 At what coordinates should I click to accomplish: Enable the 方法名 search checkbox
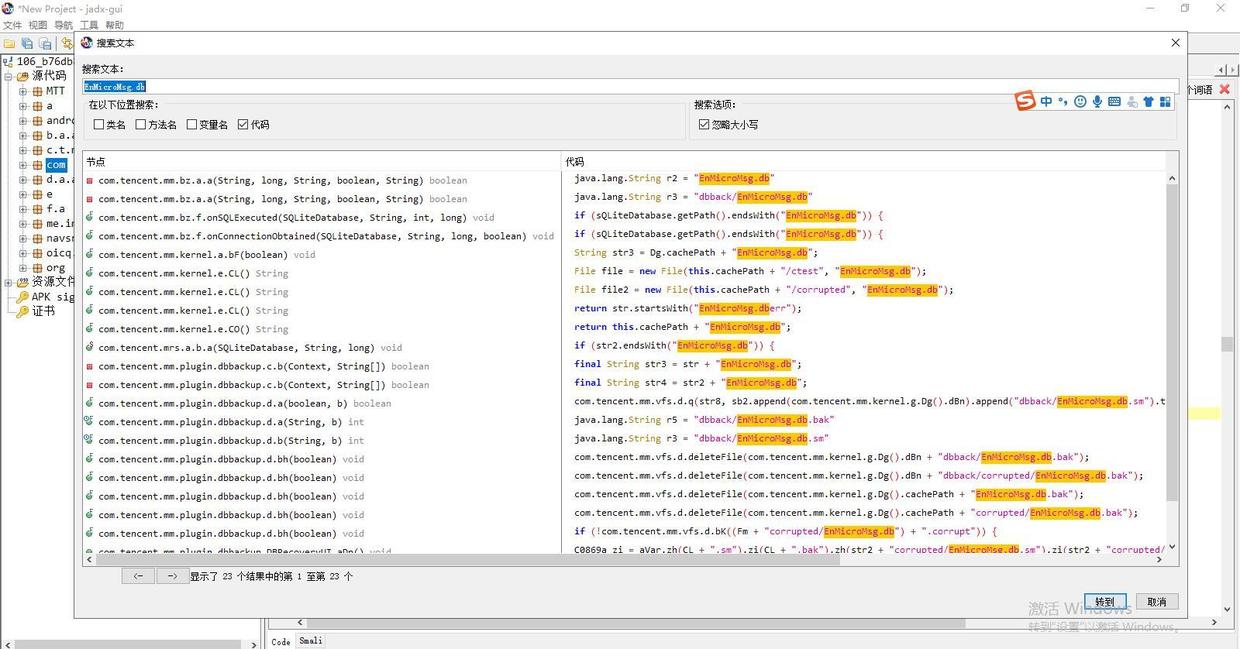141,125
